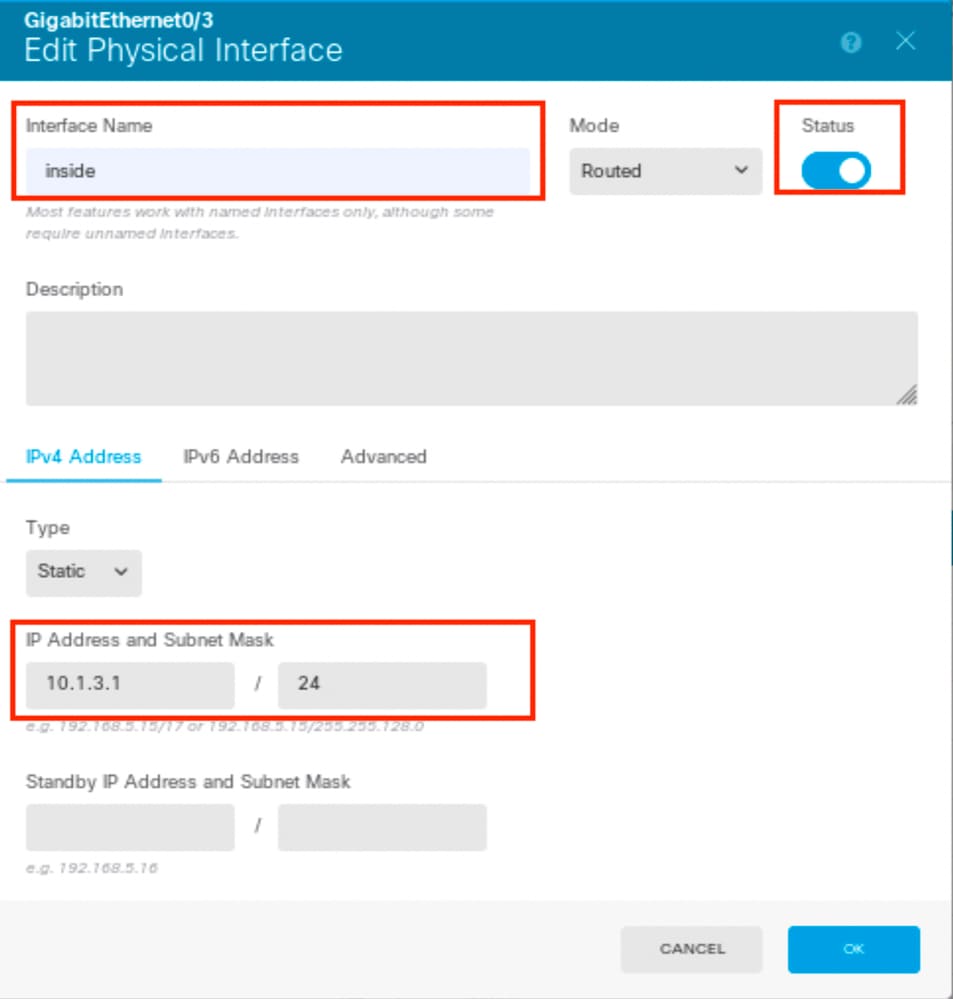Click the GigabitEthernet0/3 dialog title text
Image resolution: width=953 pixels, height=999 pixels.
tap(118, 20)
